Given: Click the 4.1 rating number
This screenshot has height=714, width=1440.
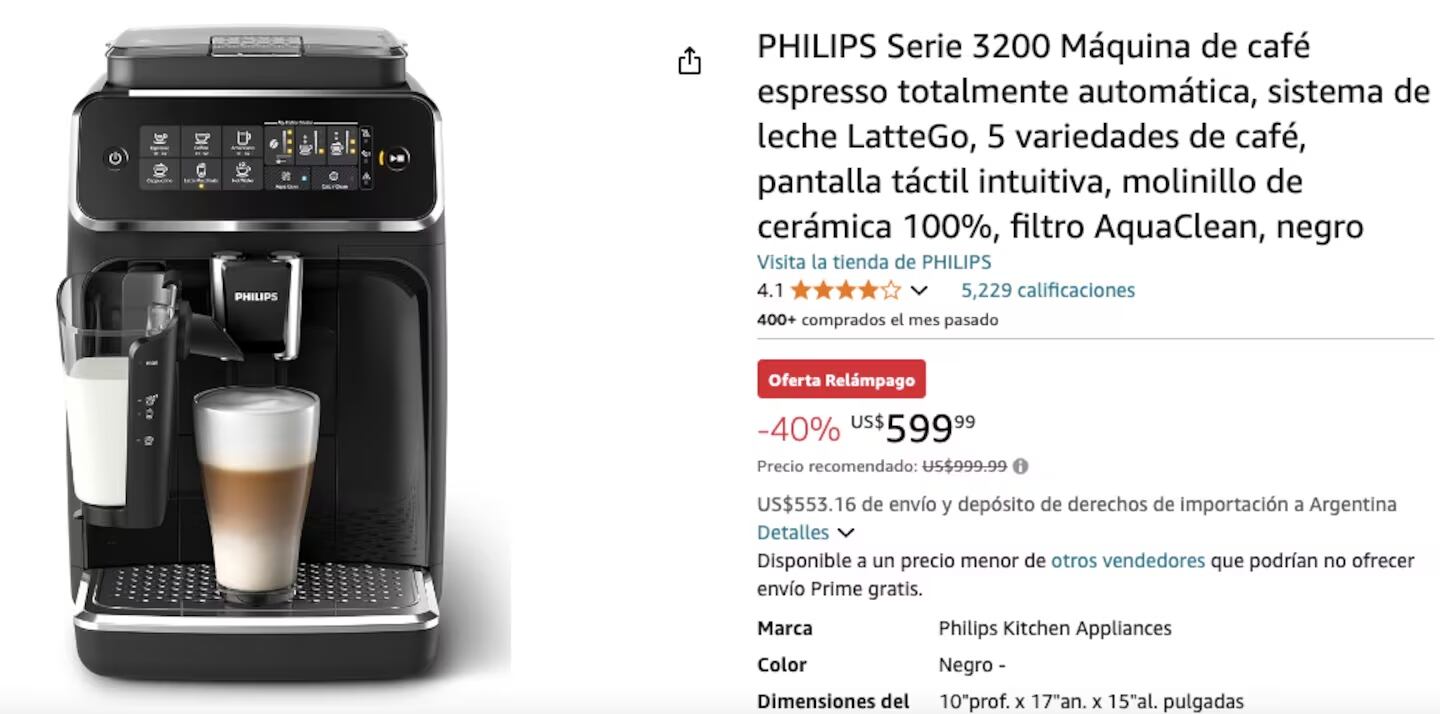Looking at the screenshot, I should (x=770, y=291).
